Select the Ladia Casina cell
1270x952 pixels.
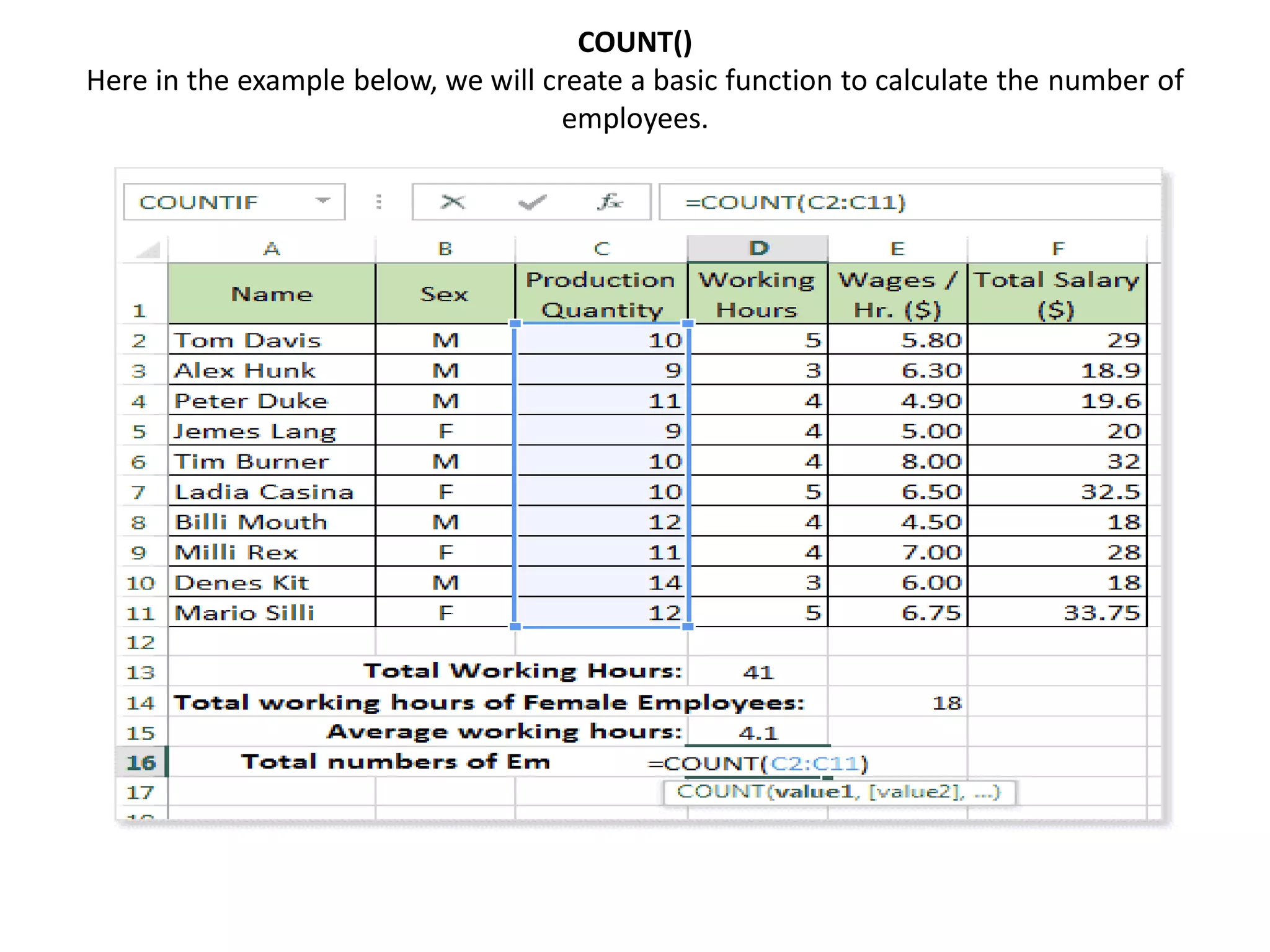click(x=272, y=491)
